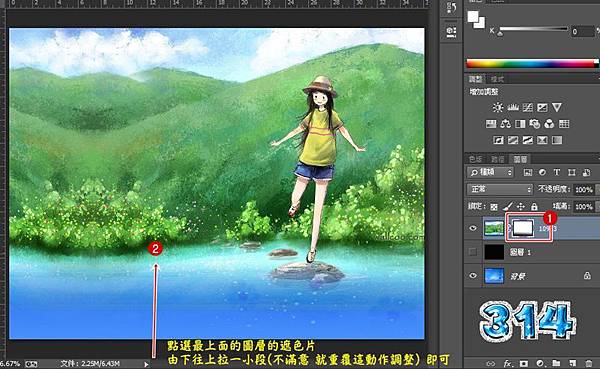Add a Posterize adjustment
Screen dimensions: 600x369
pos(513,140)
